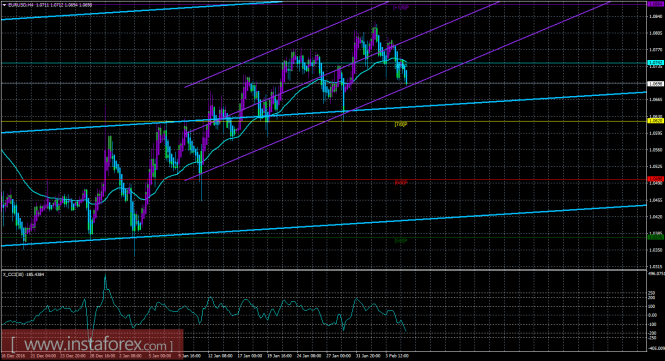This screenshot has width=665, height=361.
Task: Select the purple price label at top
Action: click(x=656, y=3)
